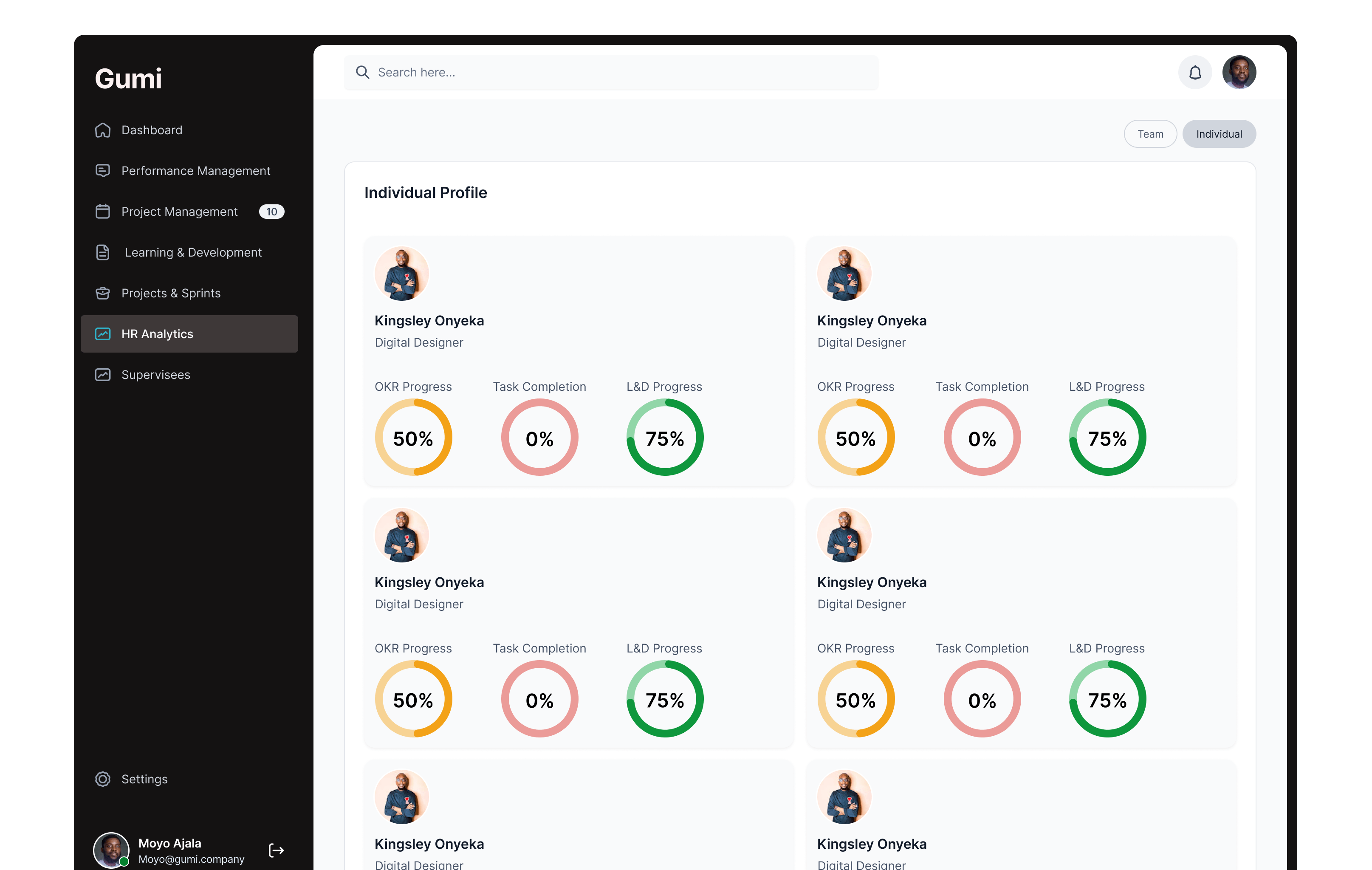Click the logout arrow icon
Screen dimensions: 1372x870
tap(277, 850)
